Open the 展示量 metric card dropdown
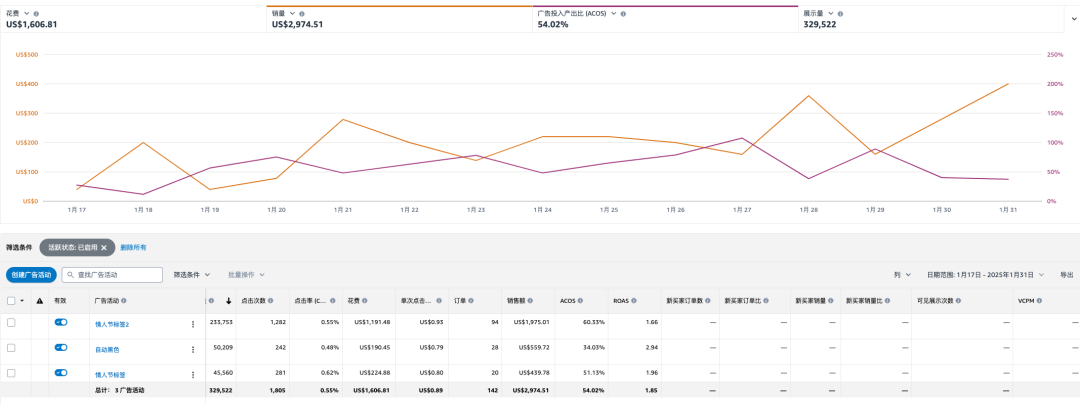 [831, 14]
